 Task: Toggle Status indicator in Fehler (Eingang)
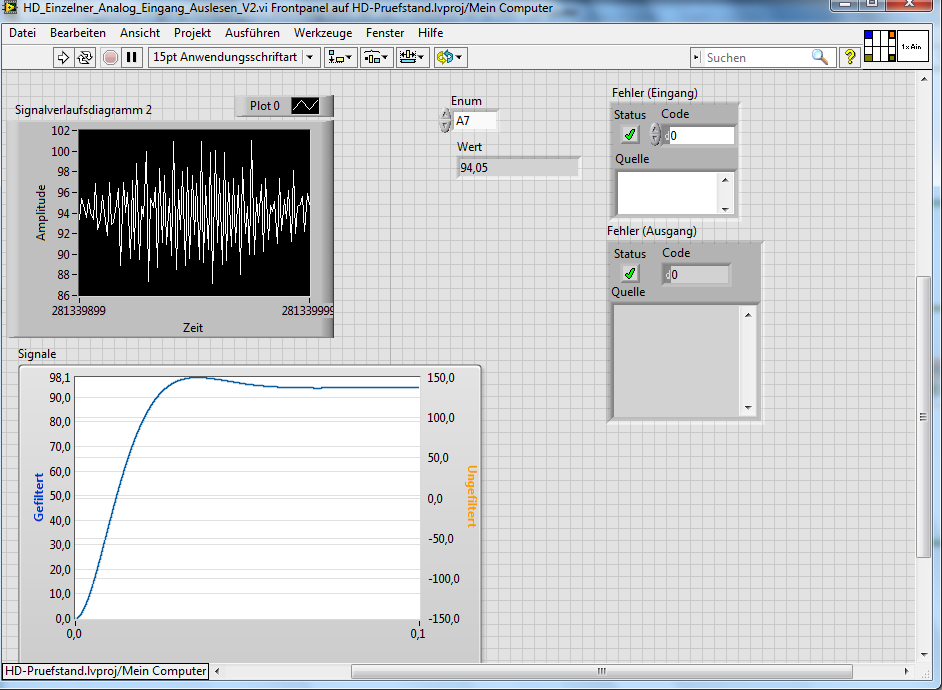point(629,134)
